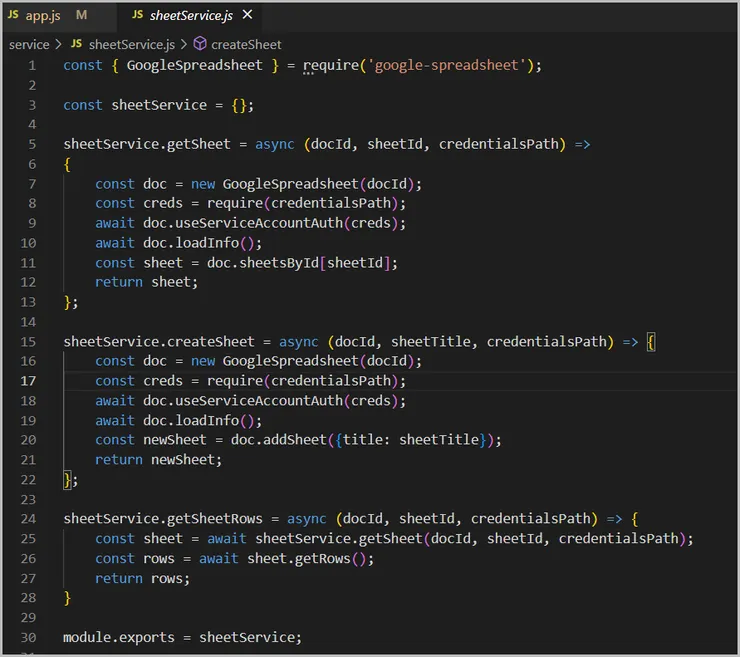The width and height of the screenshot is (740, 657).
Task: Click the chevron after service in breadcrumb
Action: point(59,44)
